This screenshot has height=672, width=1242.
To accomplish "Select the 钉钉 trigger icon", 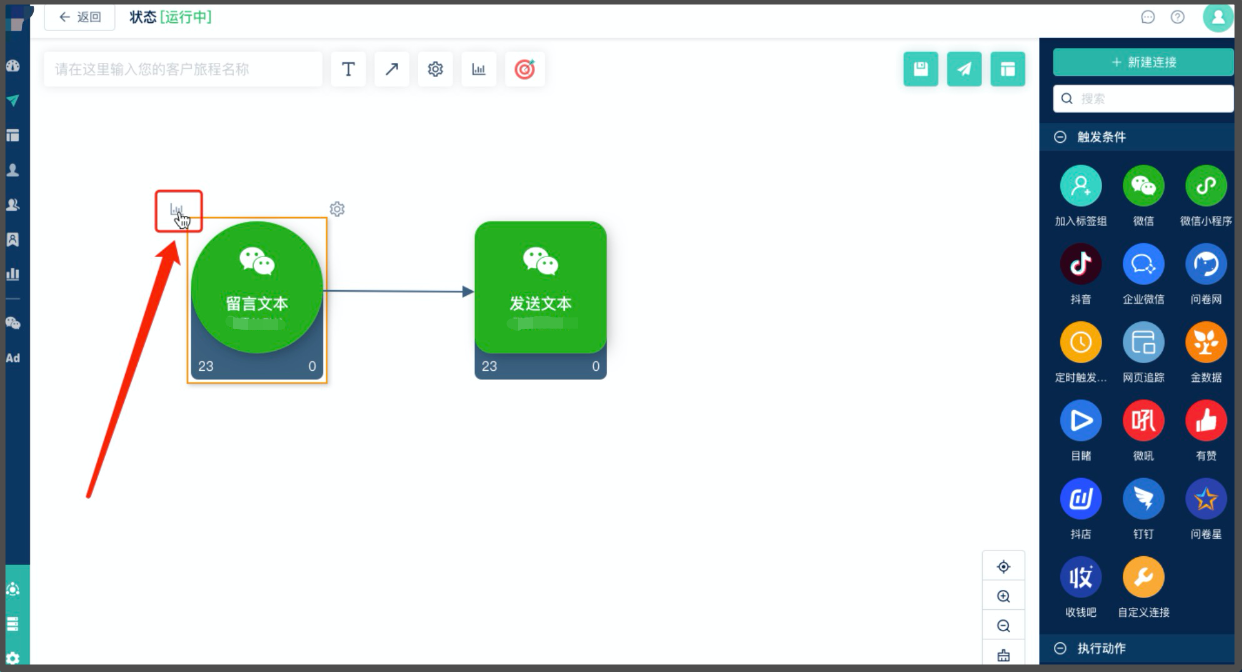I will [x=1144, y=499].
